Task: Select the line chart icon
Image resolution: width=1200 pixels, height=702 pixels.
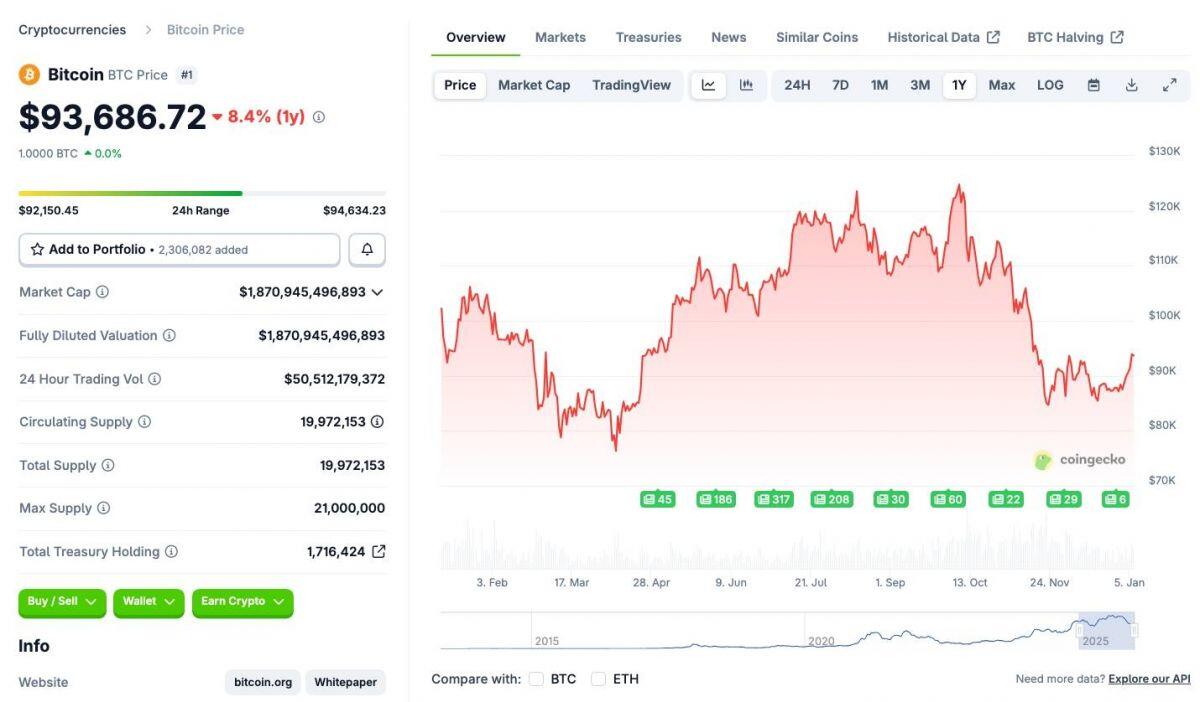Action: tap(708, 85)
